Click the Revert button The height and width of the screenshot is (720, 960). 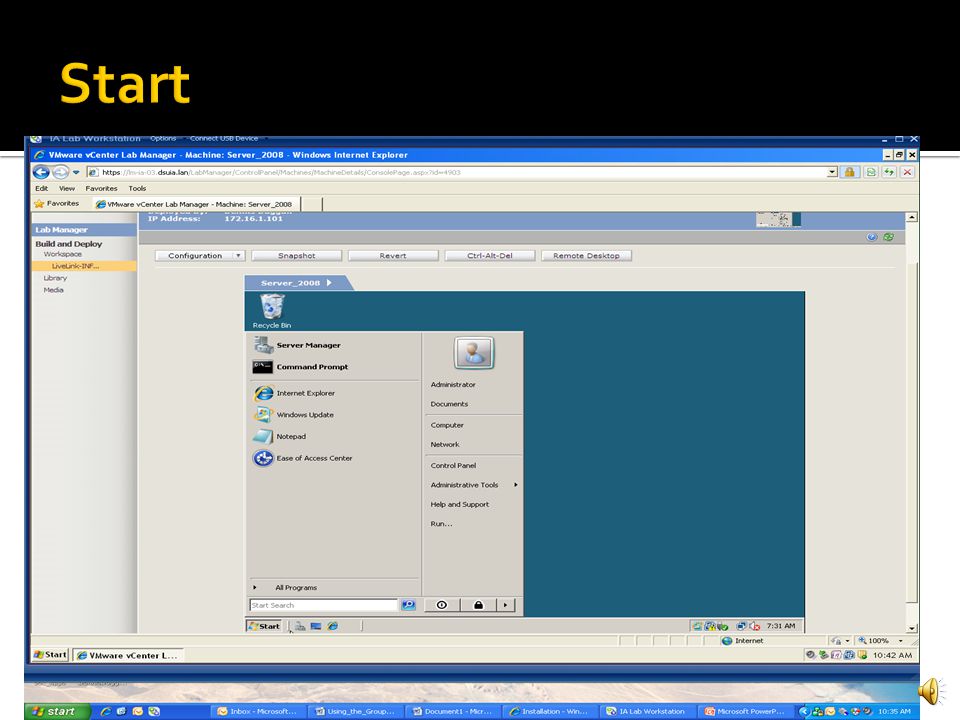393,255
